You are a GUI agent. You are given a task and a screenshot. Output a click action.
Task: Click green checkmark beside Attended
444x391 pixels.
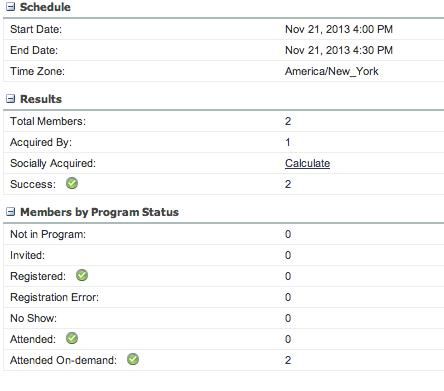point(72,338)
